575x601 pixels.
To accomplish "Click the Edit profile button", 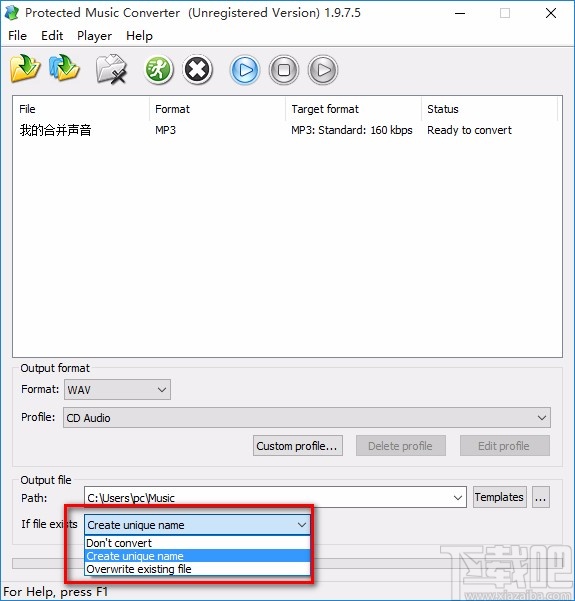I will coord(505,446).
